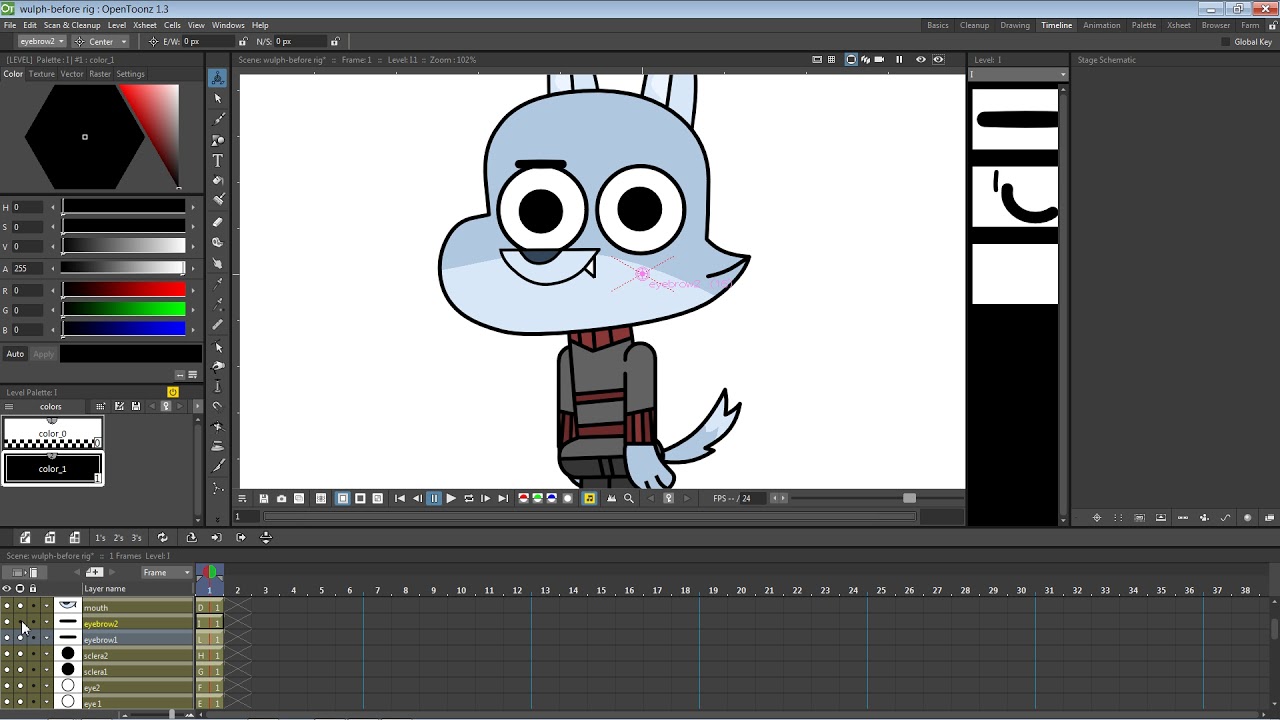
Task: Click the 2's reframe button
Action: (118, 538)
